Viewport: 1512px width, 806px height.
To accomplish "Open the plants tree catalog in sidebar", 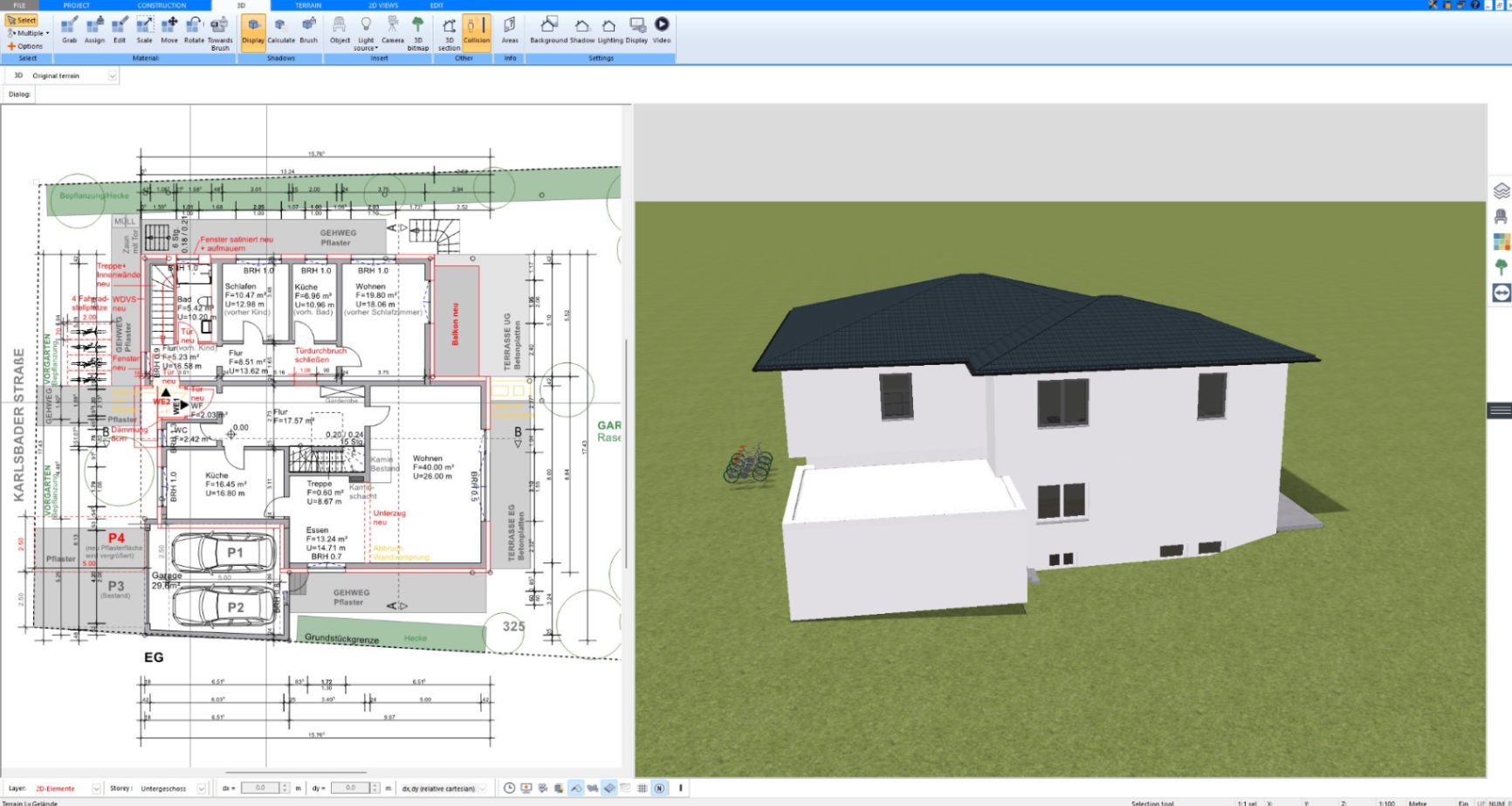I will pos(1502,266).
